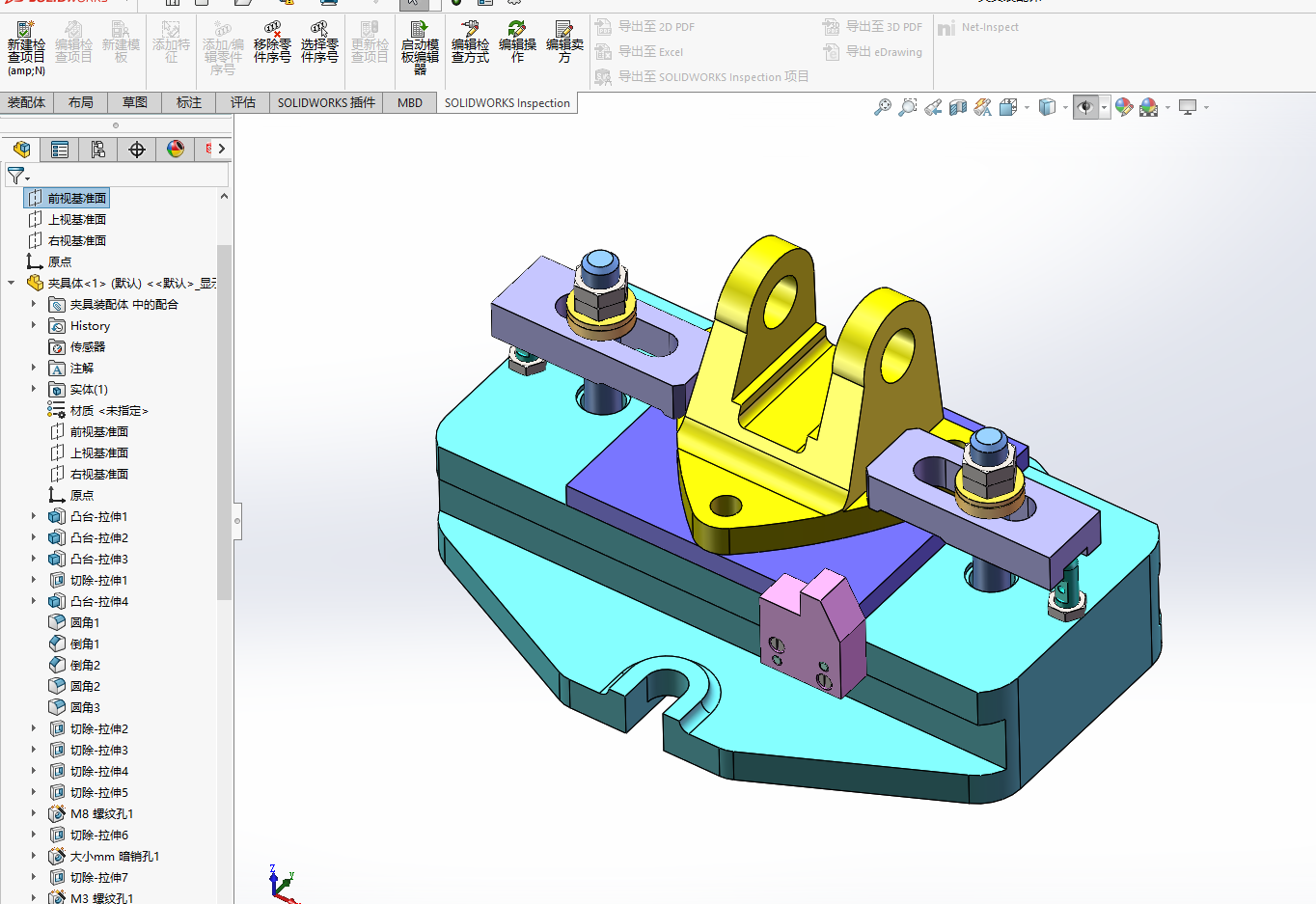Click the Zoom to Fit magnifier icon
Screen dimensions: 1316x904
pyautogui.click(x=882, y=107)
